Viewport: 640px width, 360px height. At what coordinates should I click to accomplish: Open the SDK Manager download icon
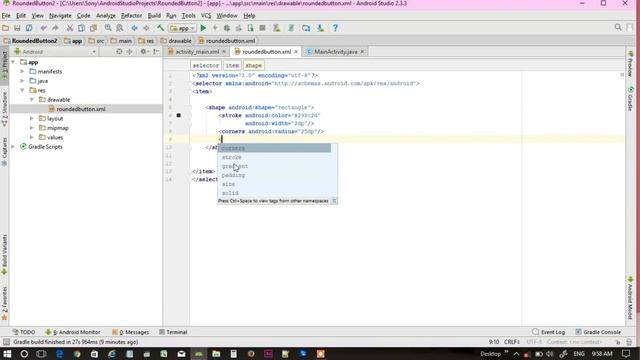click(320, 28)
